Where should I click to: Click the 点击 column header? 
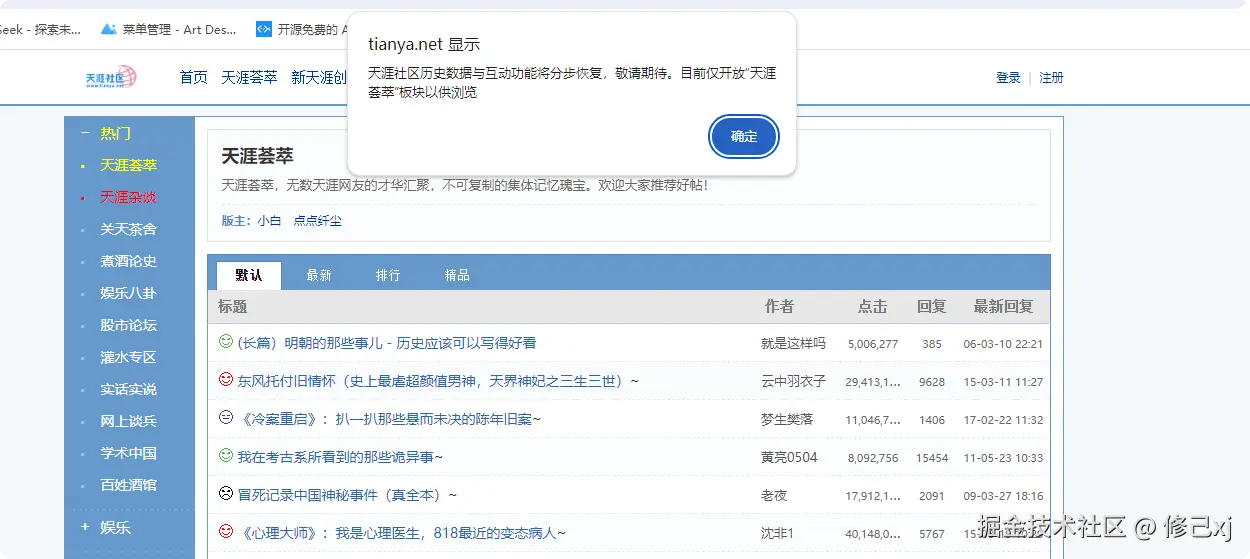872,306
